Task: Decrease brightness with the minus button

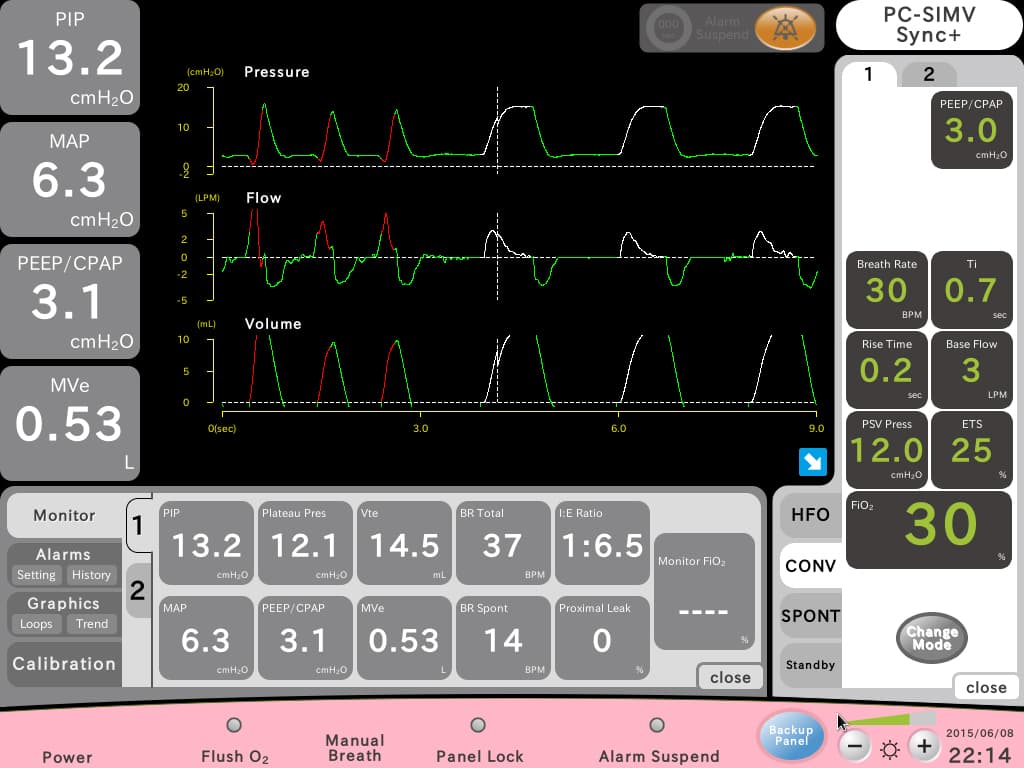Action: pyautogui.click(x=854, y=746)
